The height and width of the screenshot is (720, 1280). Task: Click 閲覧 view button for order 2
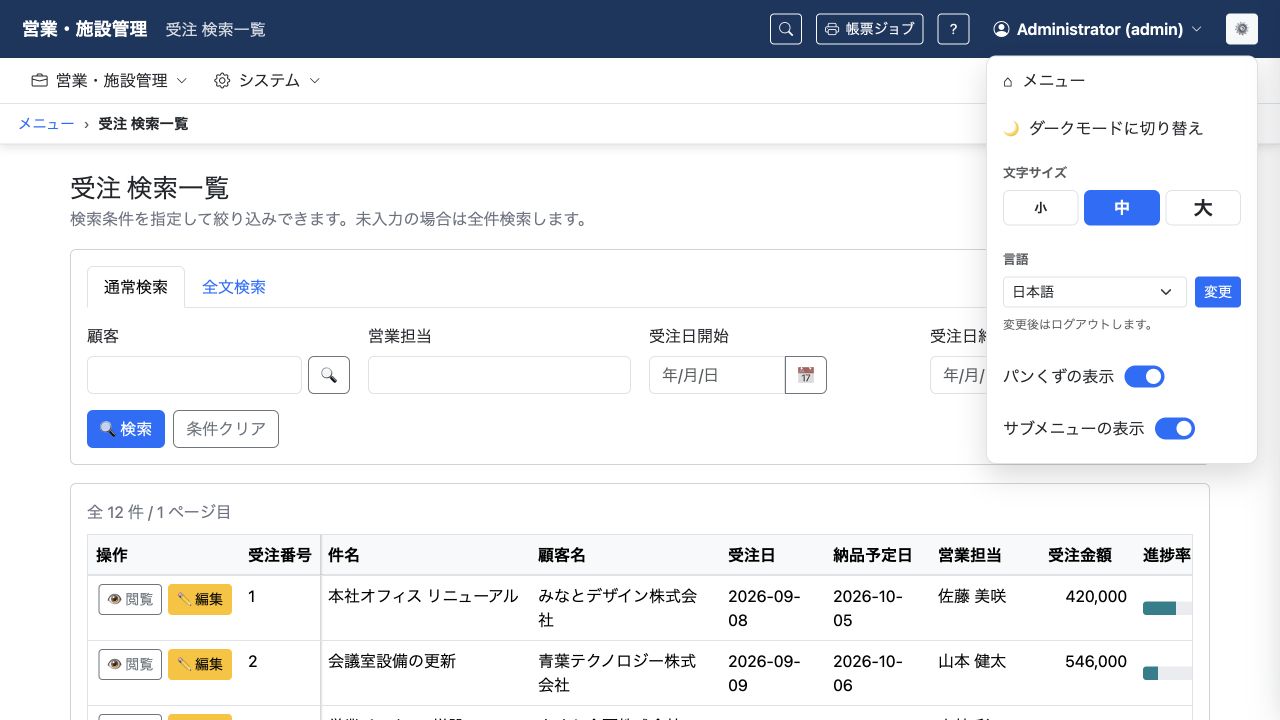click(x=130, y=664)
